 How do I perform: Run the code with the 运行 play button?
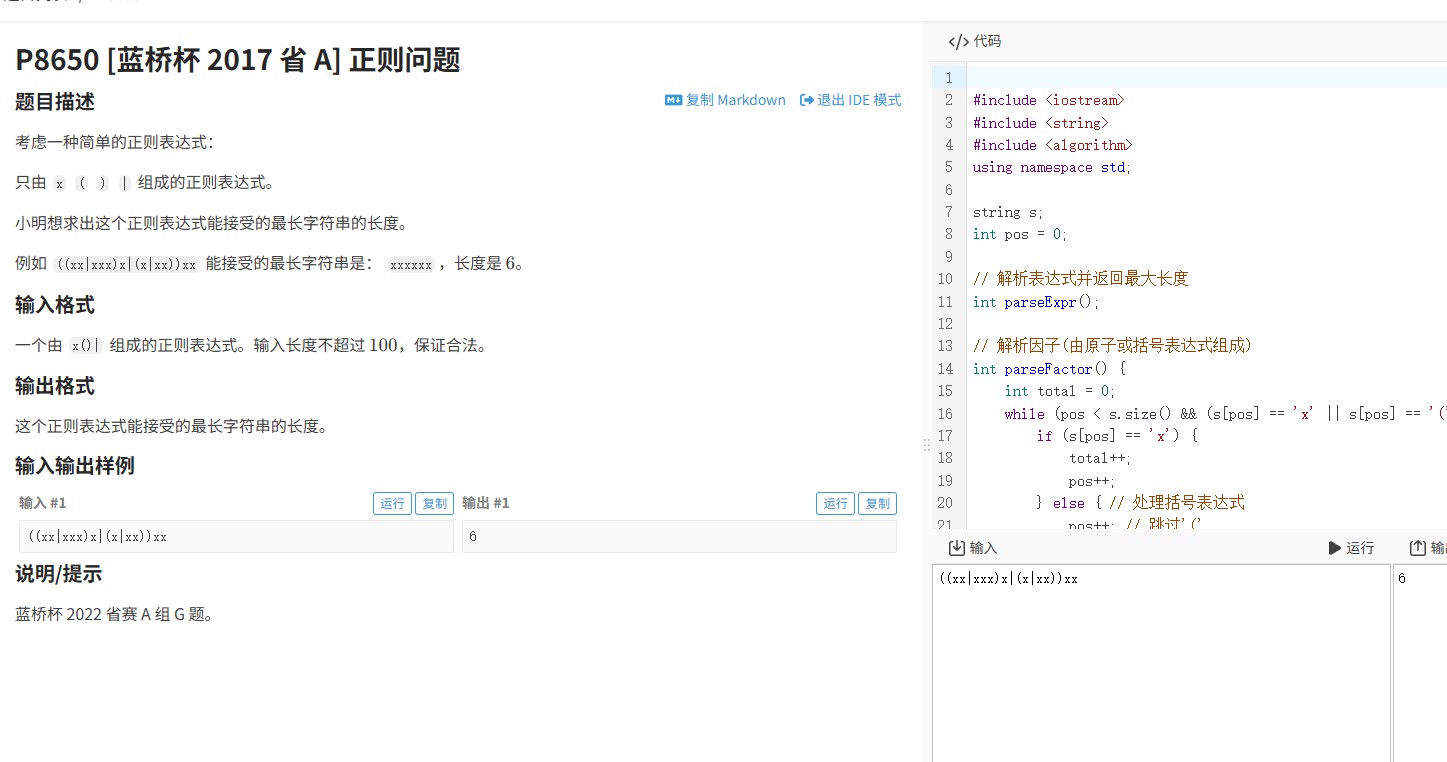[x=1351, y=548]
